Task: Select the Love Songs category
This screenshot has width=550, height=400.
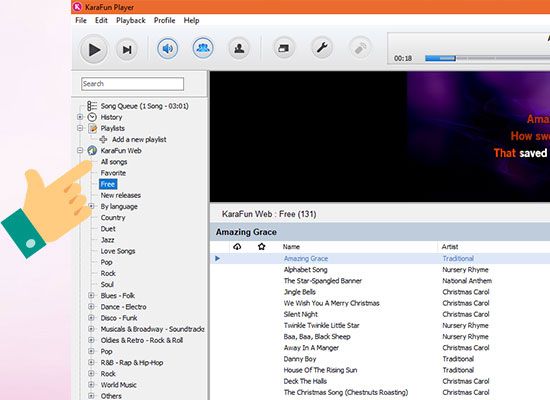Action: coord(118,251)
